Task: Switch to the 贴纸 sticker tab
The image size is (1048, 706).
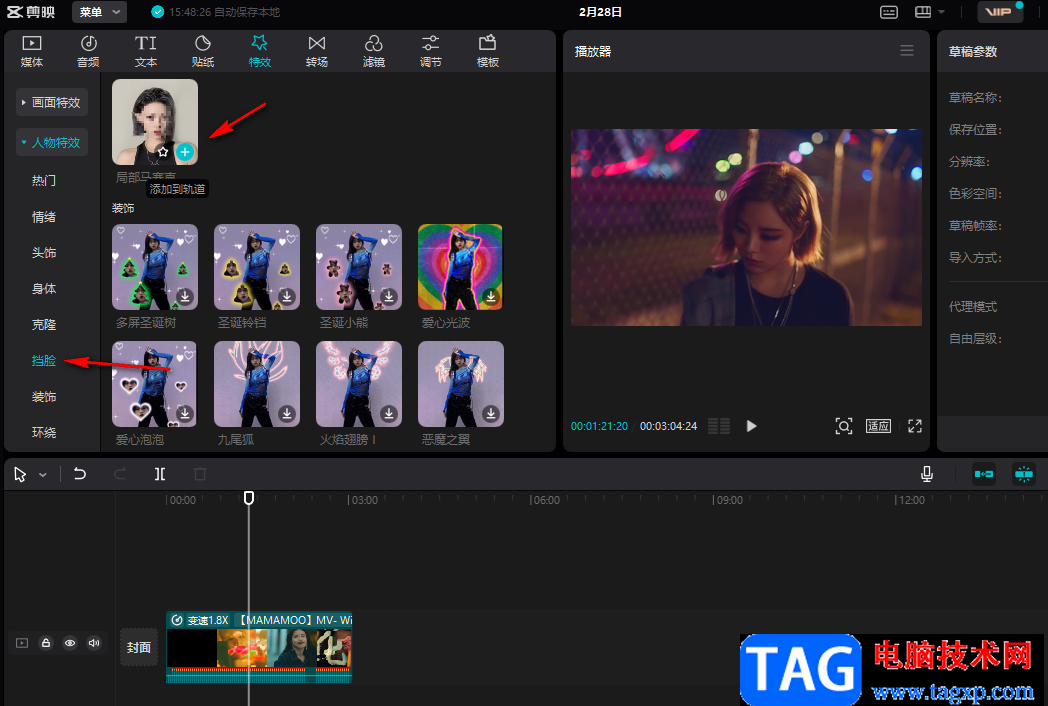Action: [203, 51]
